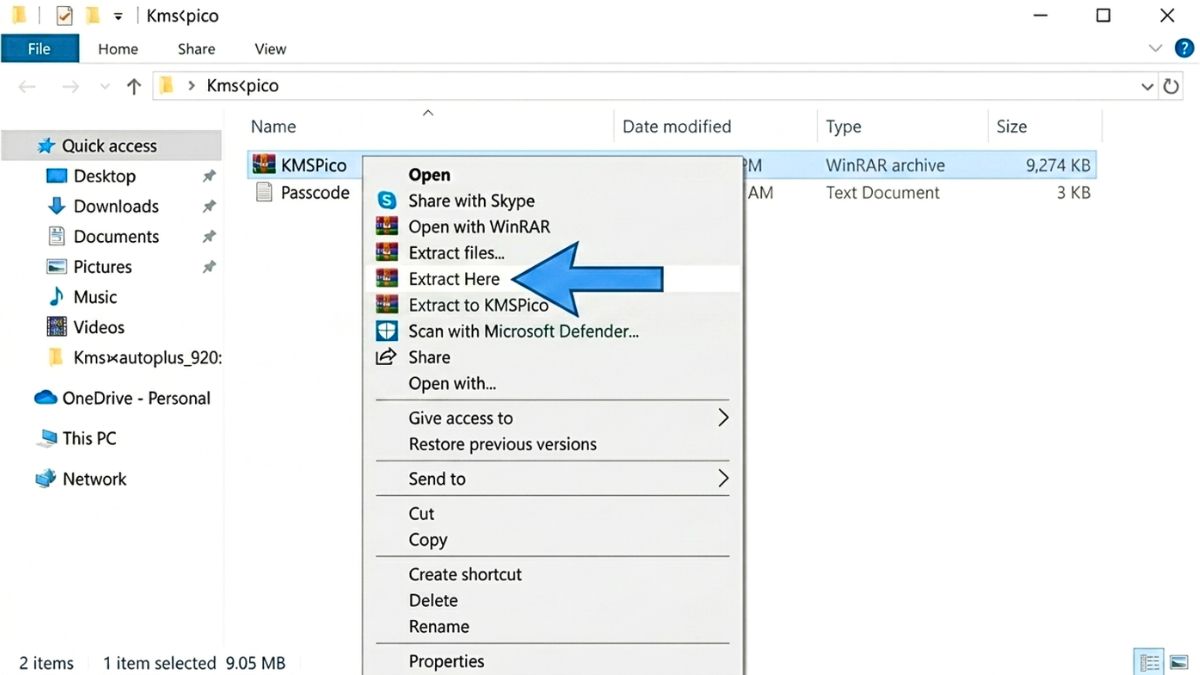The image size is (1200, 675).
Task: Unpin Desktop using its pin icon
Action: 209,177
